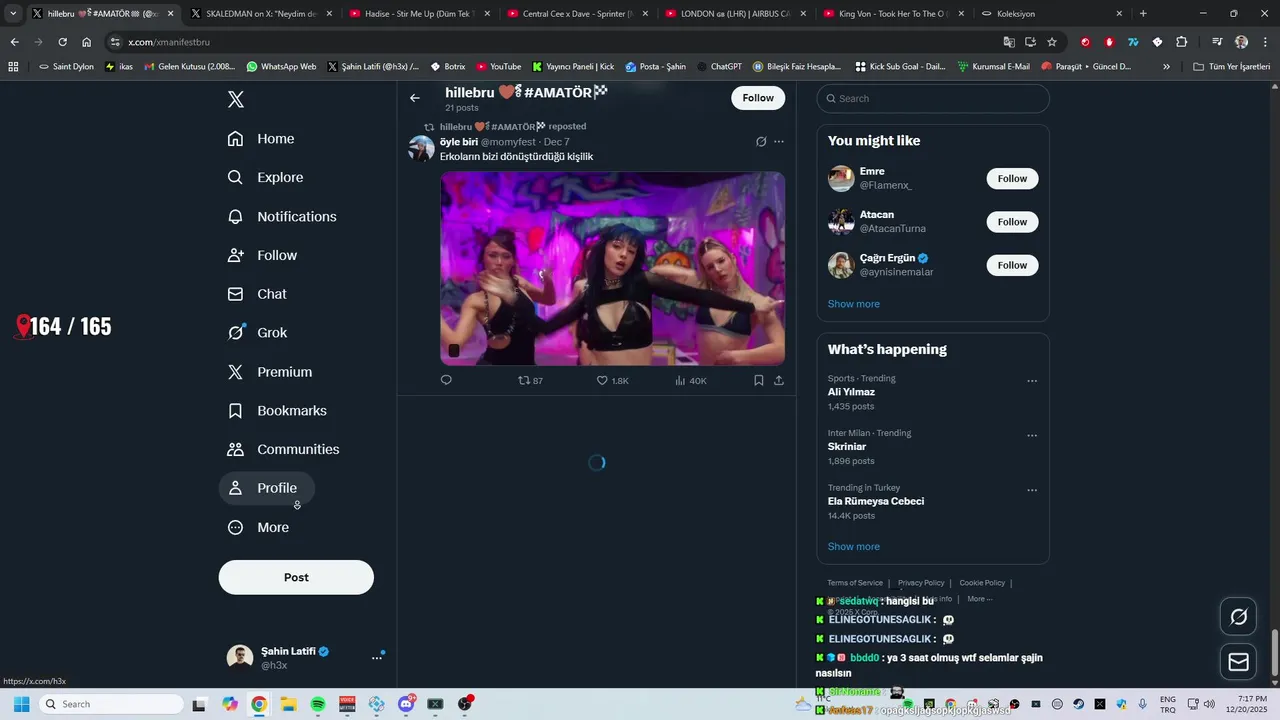This screenshot has height=720, width=1280.
Task: Follow Atacan @AtacanTurna
Action: click(1012, 222)
